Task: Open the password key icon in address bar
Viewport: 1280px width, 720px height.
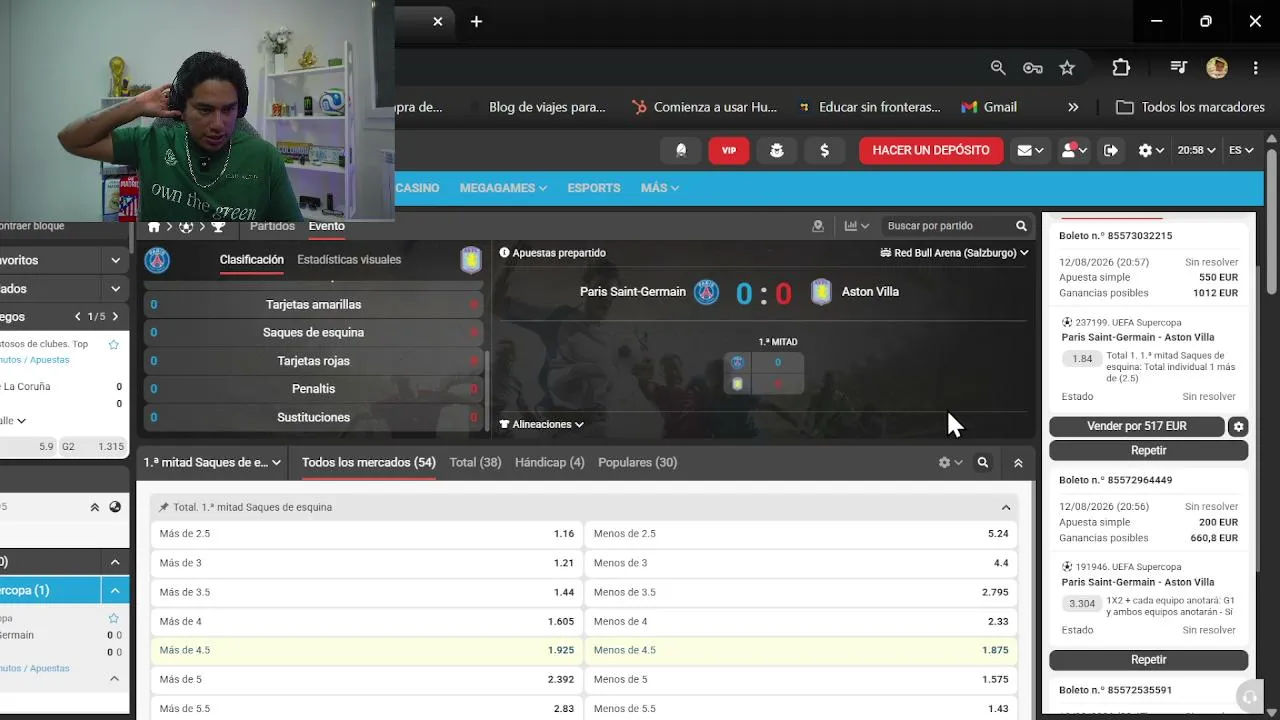Action: (1033, 68)
